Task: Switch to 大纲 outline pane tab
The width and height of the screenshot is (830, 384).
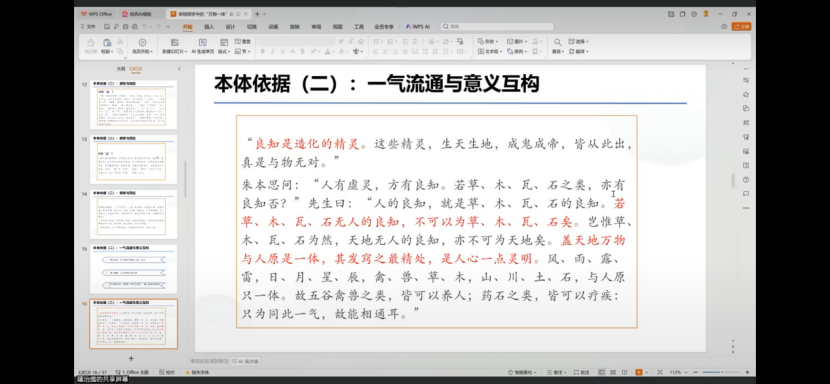Action: (x=121, y=69)
